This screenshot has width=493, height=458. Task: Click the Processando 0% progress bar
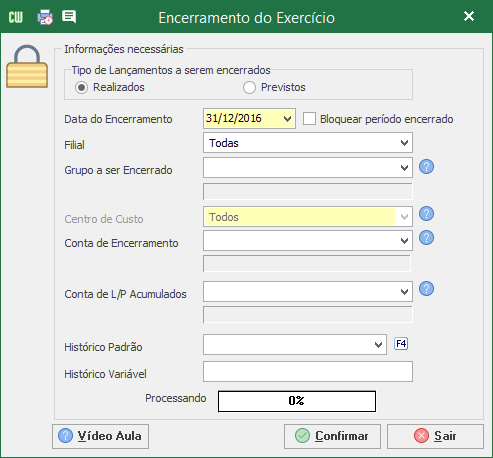coord(297,401)
